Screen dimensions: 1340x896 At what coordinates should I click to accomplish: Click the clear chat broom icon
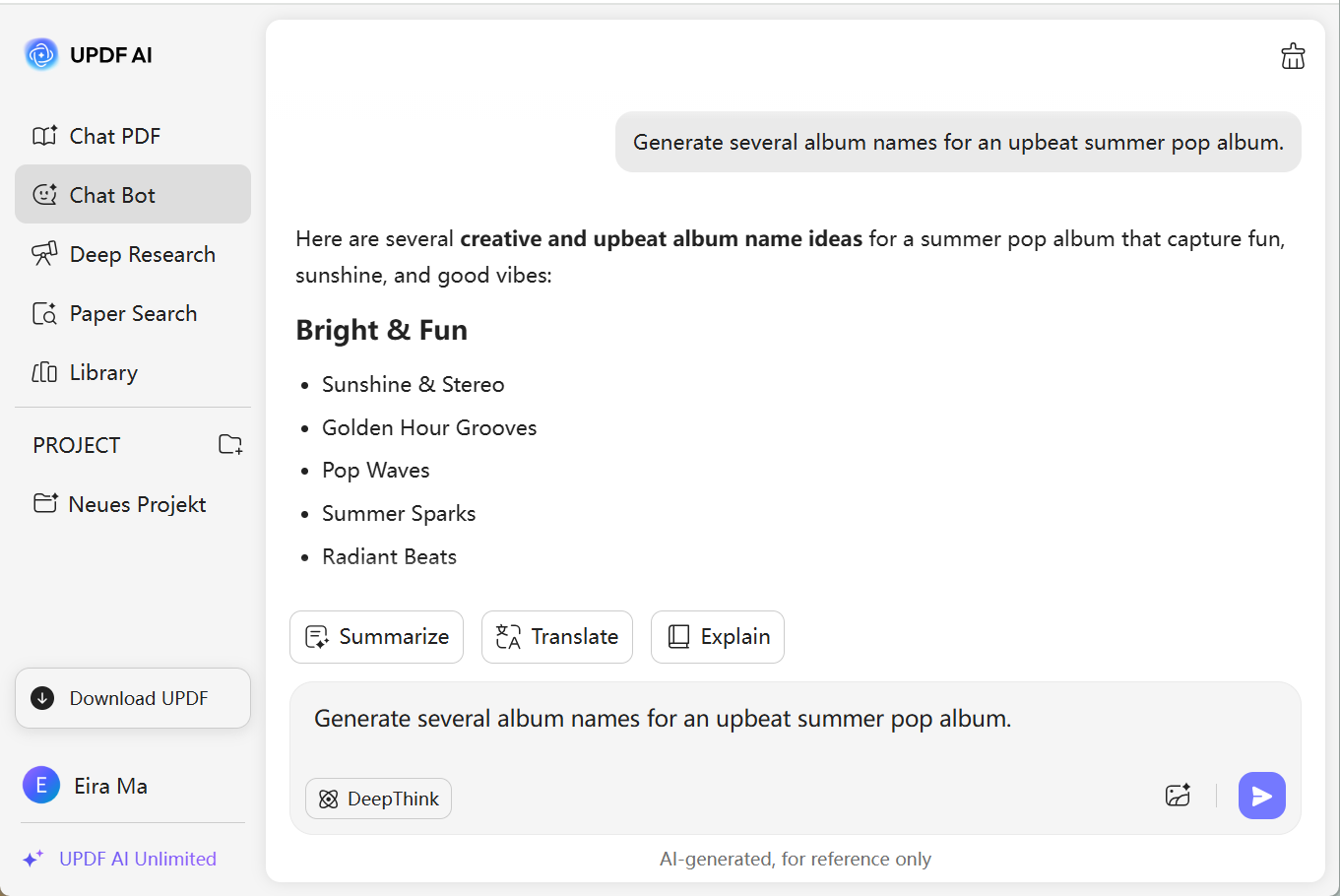click(1293, 56)
